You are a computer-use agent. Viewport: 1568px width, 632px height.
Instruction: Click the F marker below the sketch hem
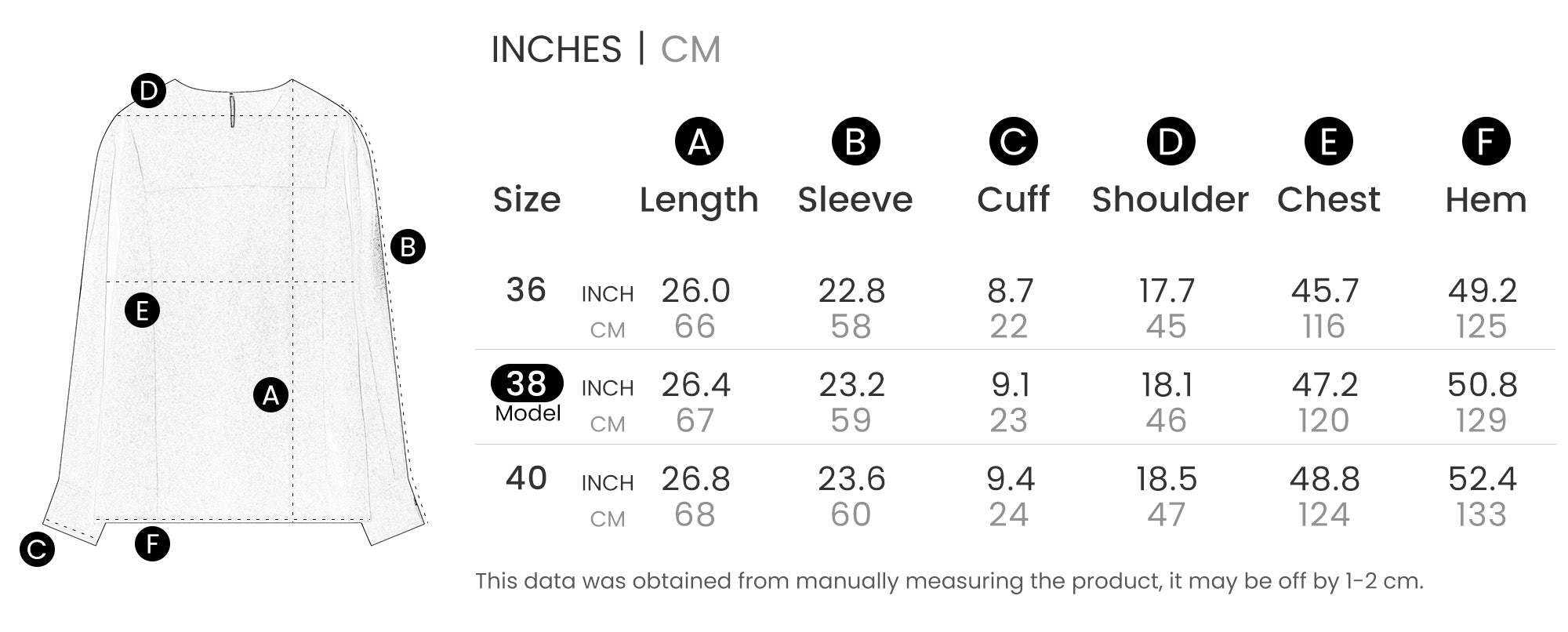coord(152,543)
